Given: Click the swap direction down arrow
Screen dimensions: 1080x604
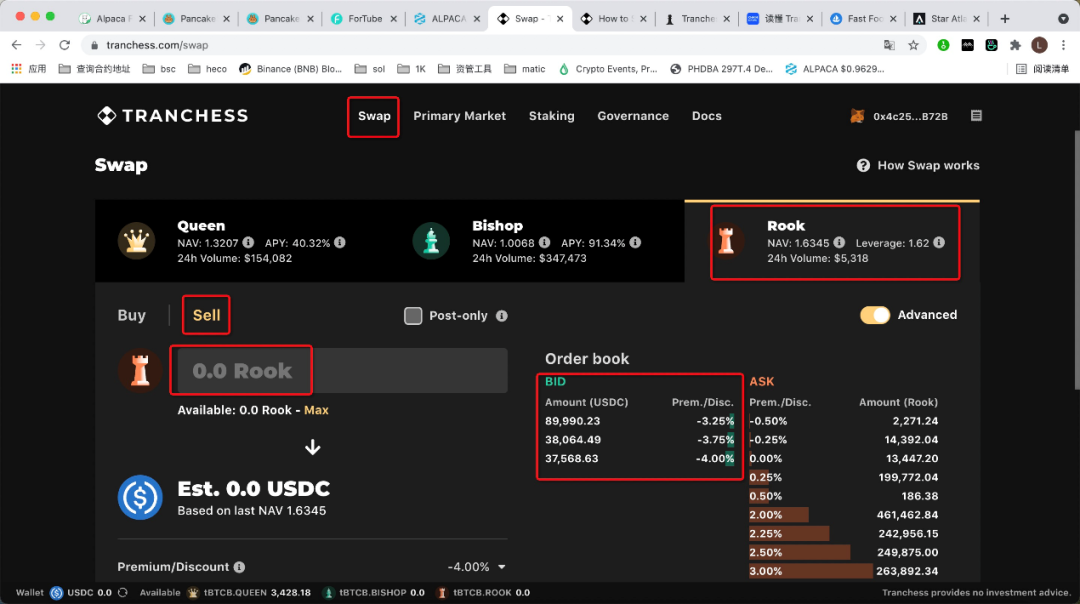Looking at the screenshot, I should click(x=313, y=448).
